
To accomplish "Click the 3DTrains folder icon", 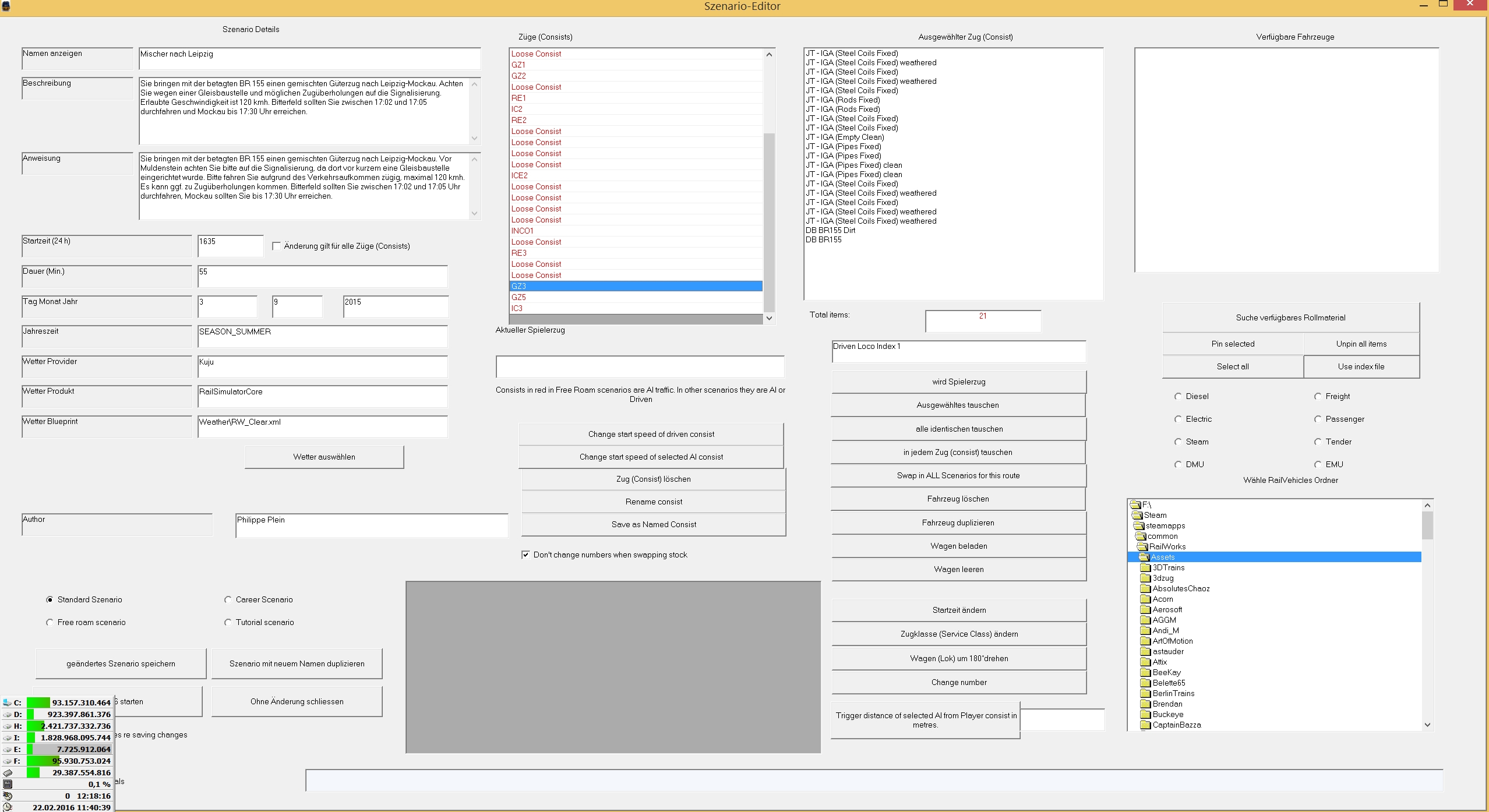I will click(1145, 568).
